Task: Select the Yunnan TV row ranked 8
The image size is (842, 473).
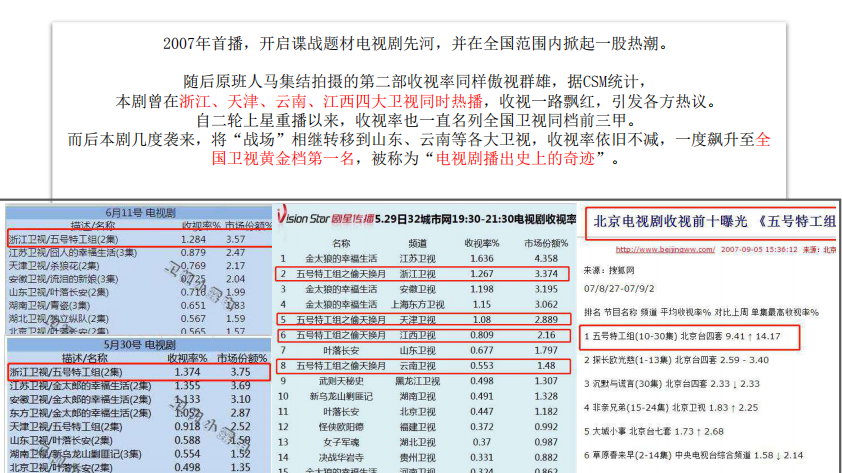Action: pyautogui.click(x=422, y=366)
